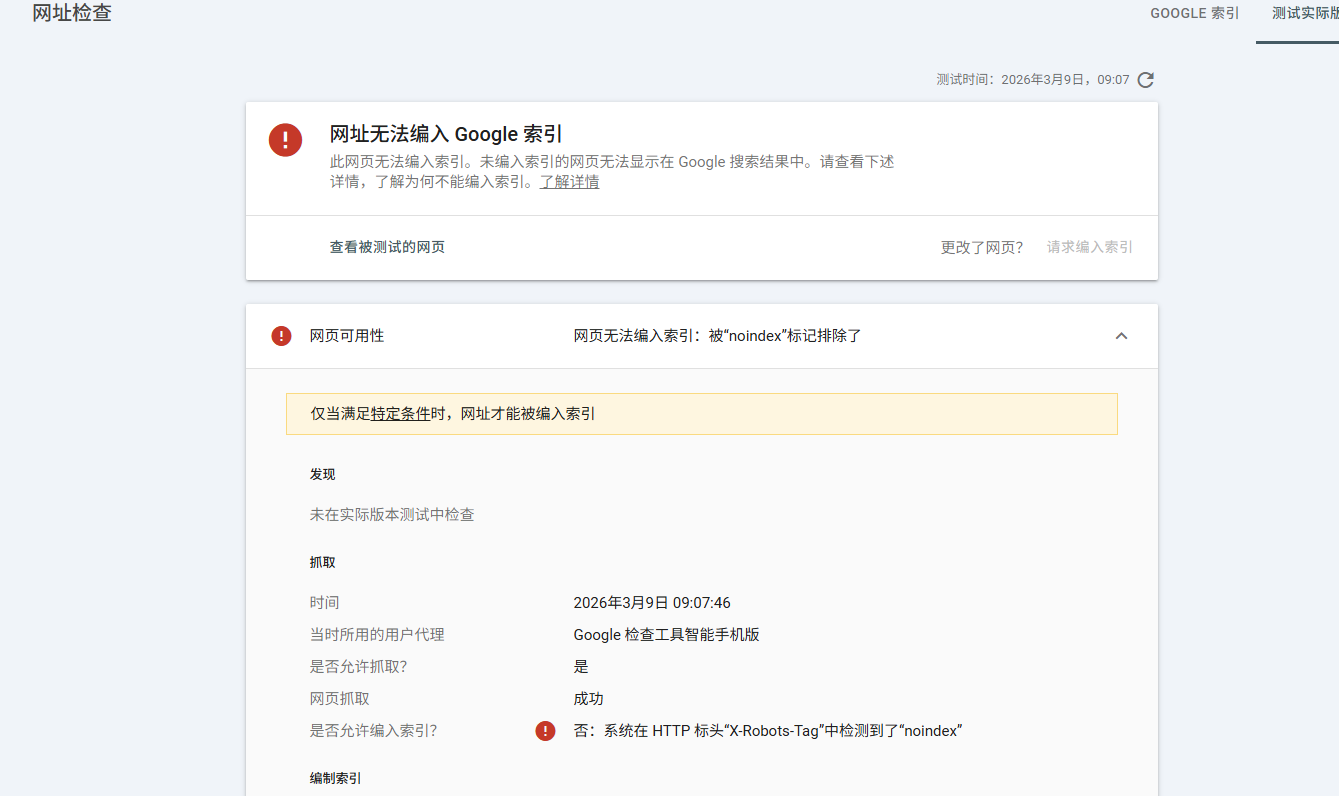
Task: Click the status text mentioning “noindex”标记排除了
Action: [717, 336]
